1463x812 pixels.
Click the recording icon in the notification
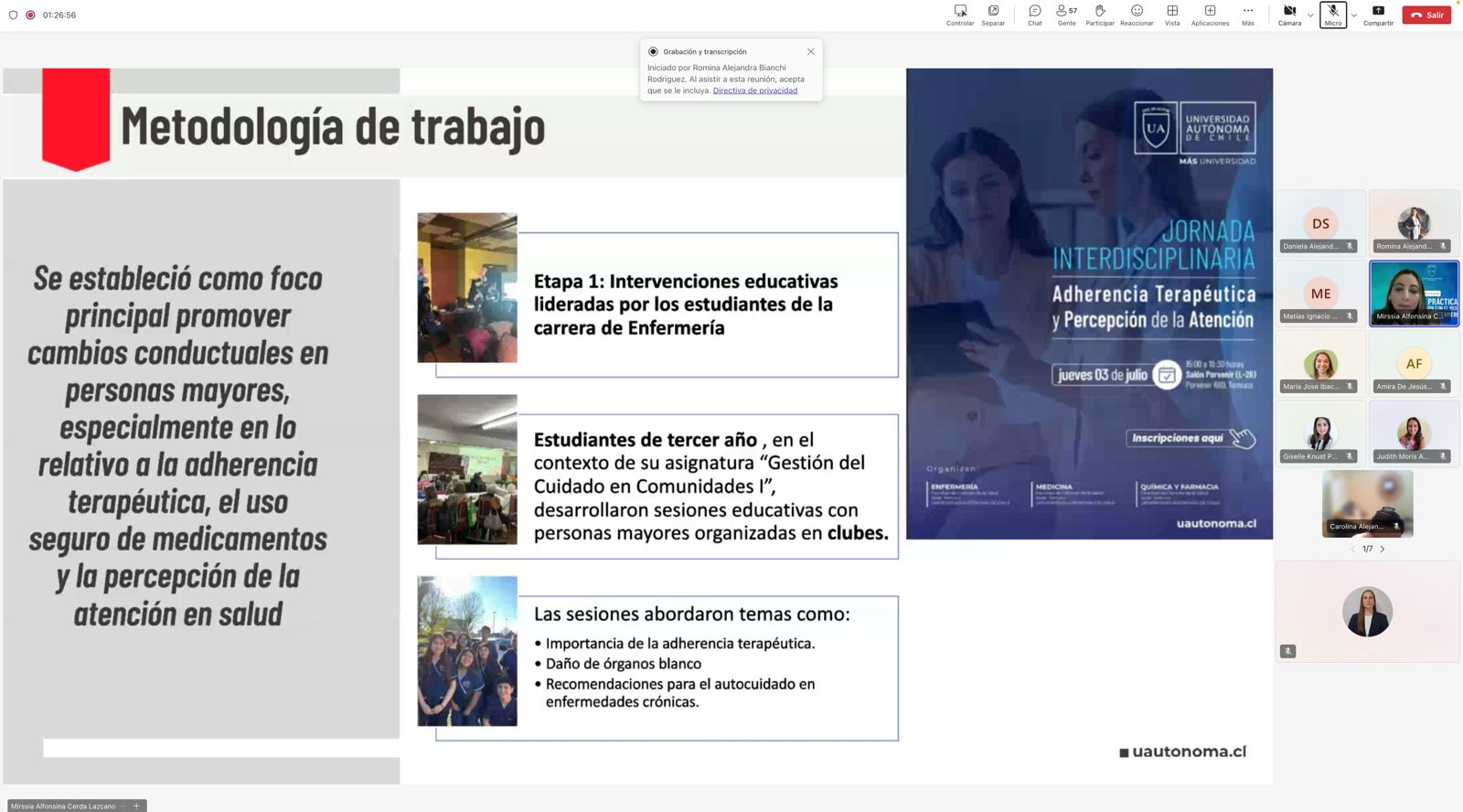(653, 52)
